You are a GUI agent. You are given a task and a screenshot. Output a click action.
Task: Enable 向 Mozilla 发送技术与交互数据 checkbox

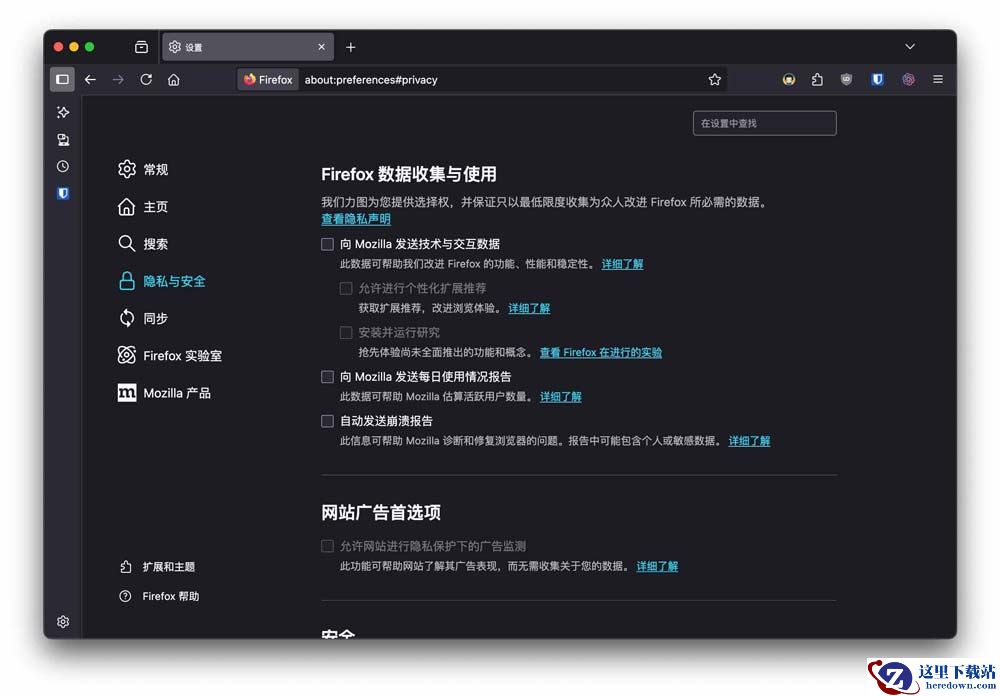[327, 244]
